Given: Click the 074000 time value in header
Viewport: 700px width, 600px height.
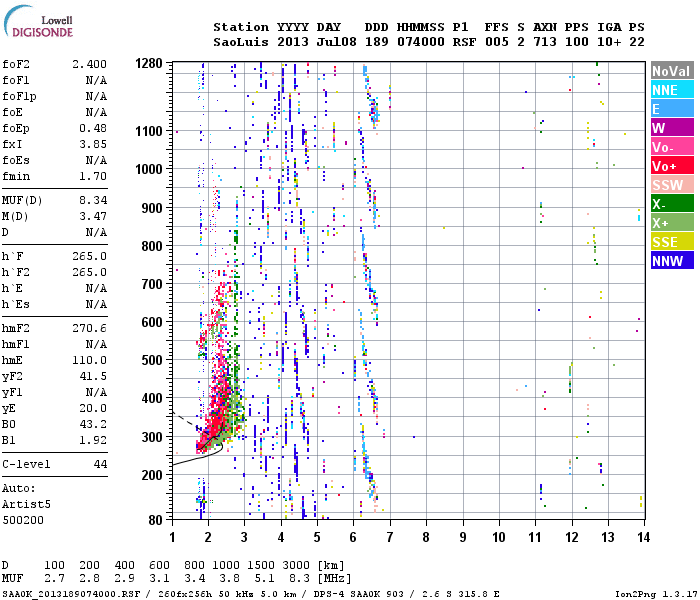Looking at the screenshot, I should tap(421, 42).
